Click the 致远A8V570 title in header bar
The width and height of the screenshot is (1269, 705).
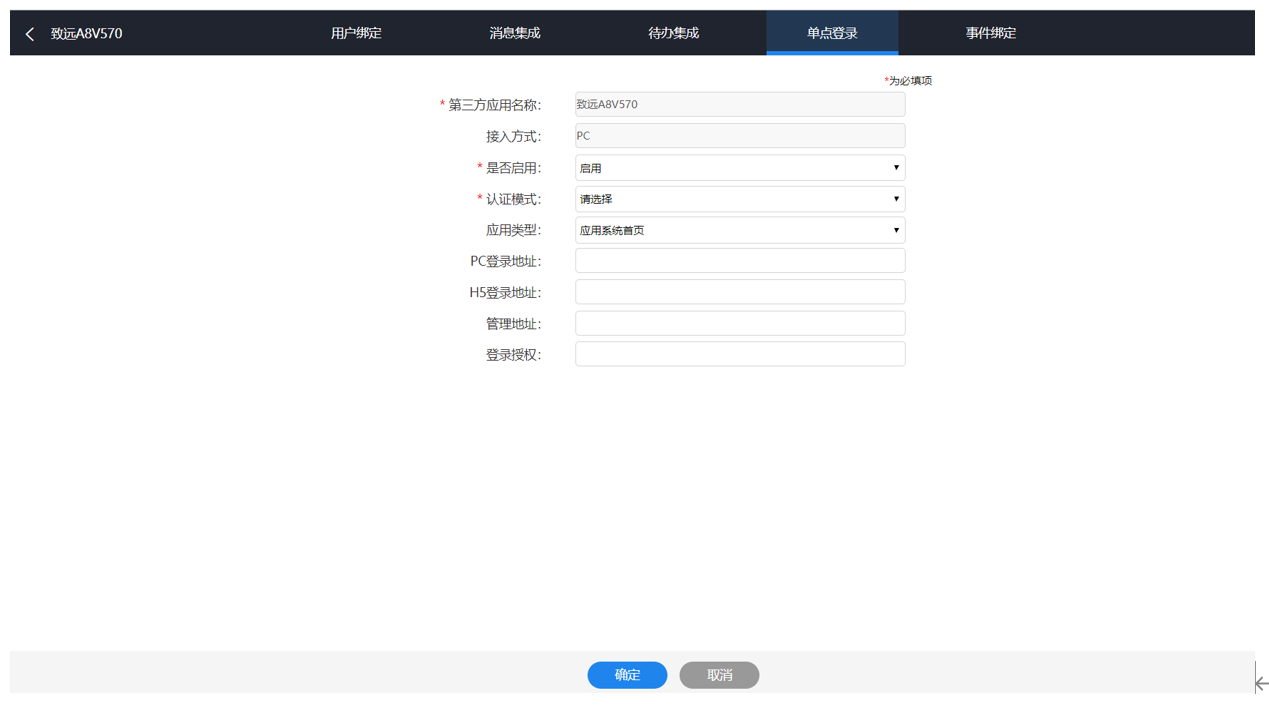[87, 34]
